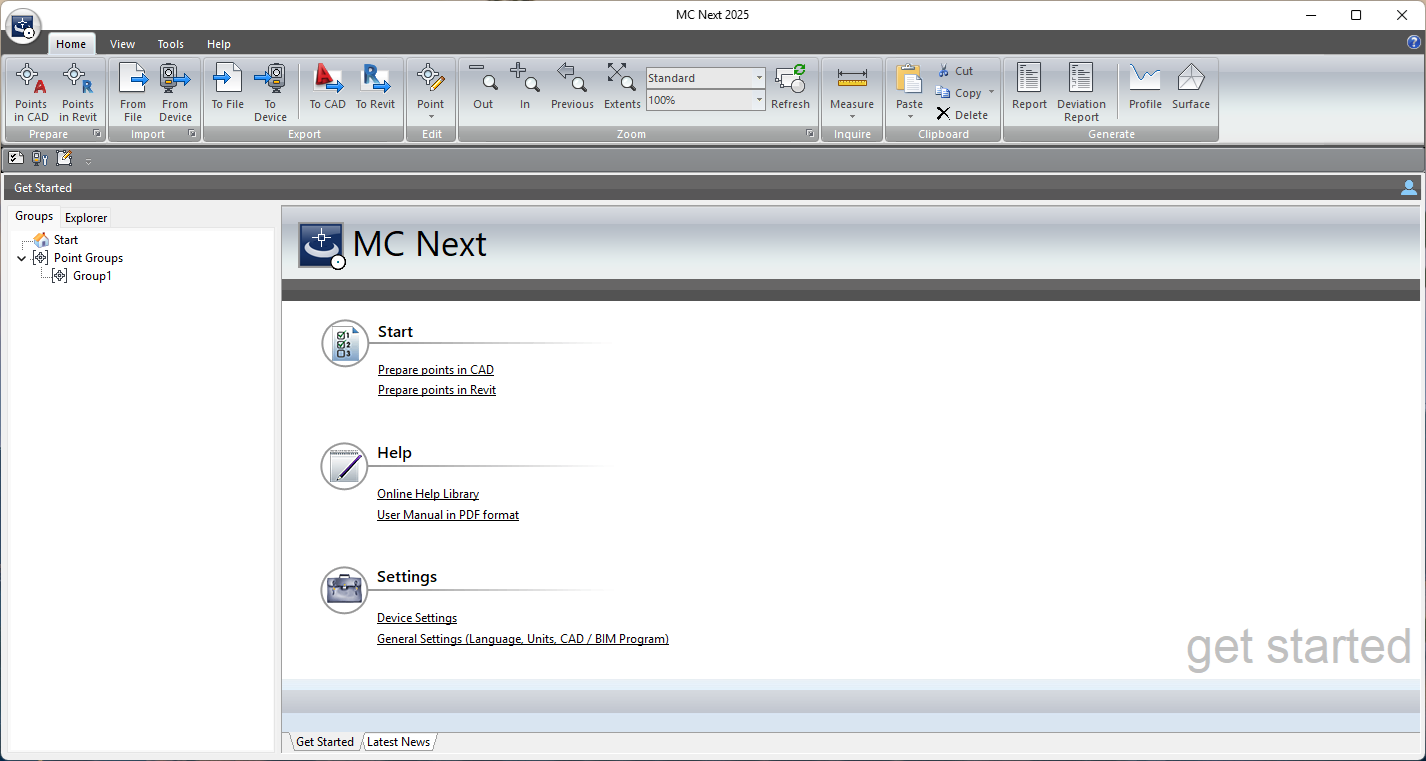
Task: Open the Measure dropdown arrow
Action: click(x=852, y=117)
